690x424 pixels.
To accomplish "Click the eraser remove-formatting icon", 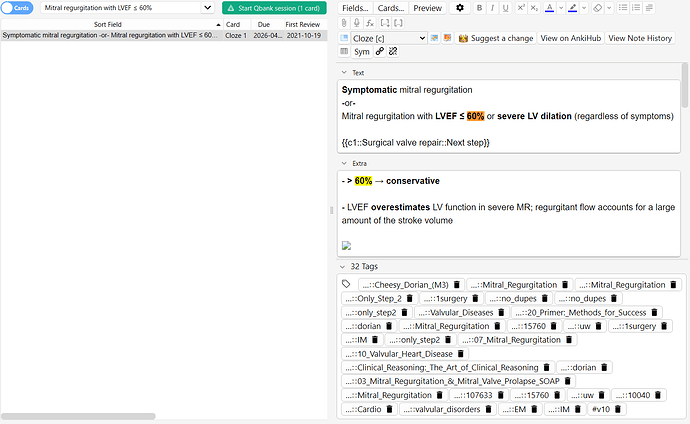I will click(598, 8).
